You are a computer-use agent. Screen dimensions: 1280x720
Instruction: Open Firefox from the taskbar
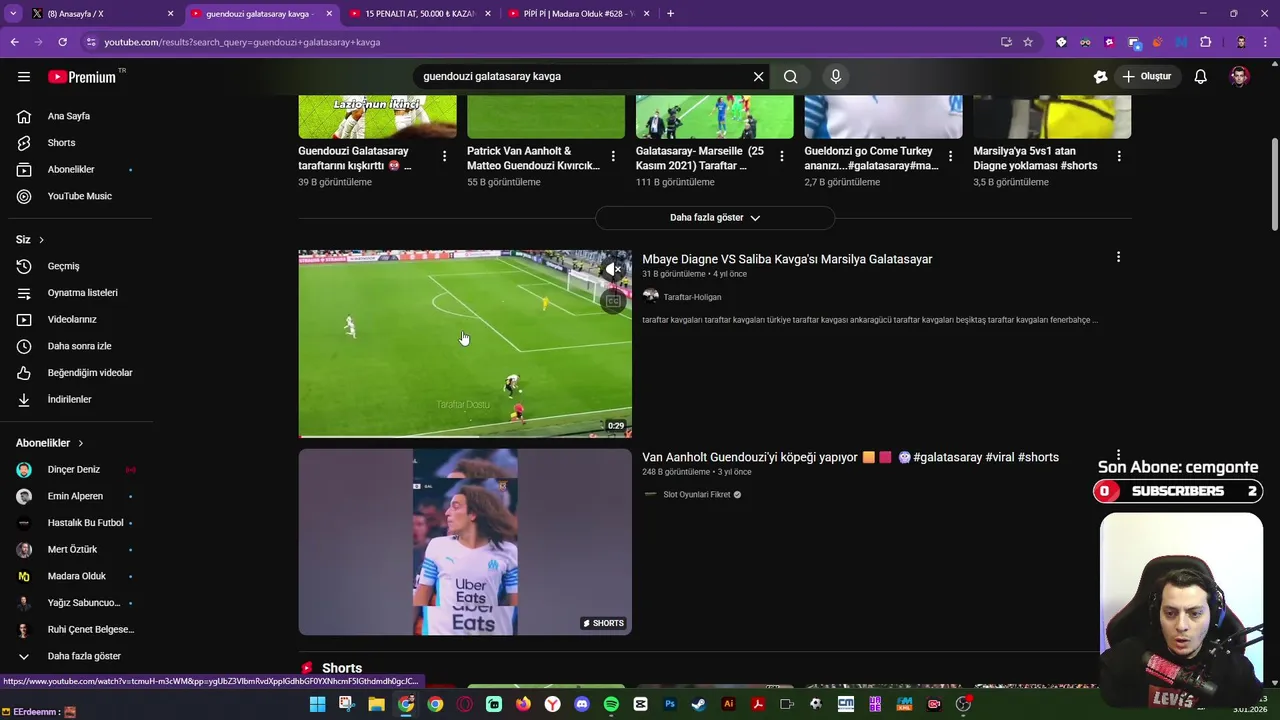tap(523, 704)
